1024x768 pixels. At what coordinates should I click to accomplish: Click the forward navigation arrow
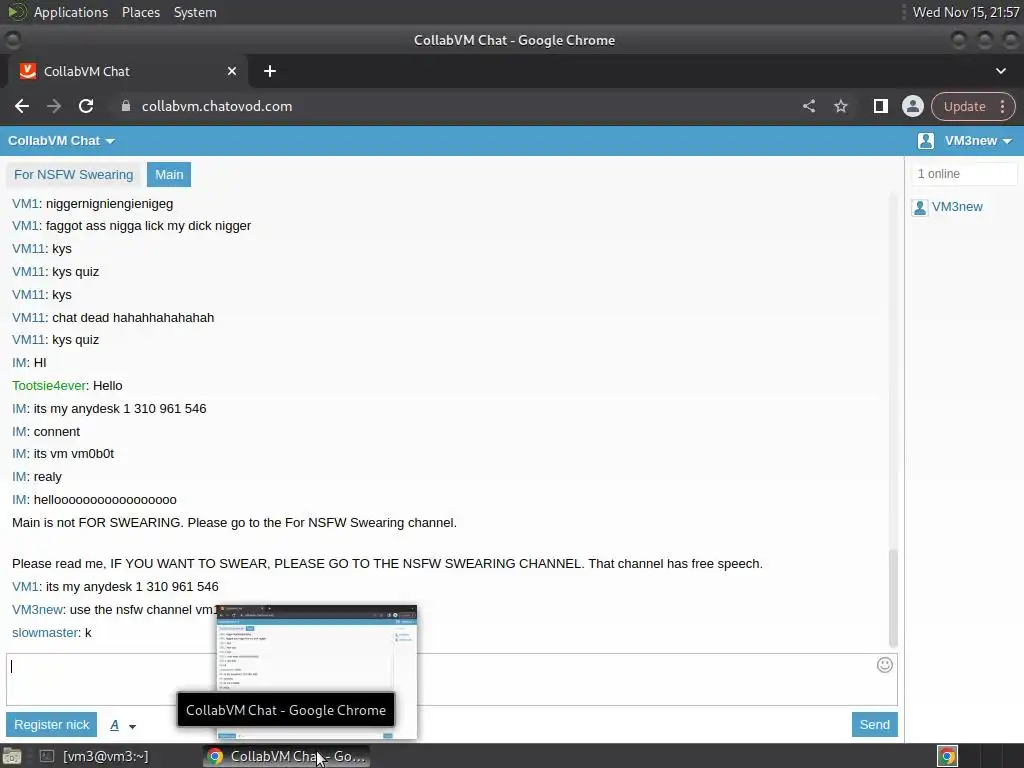pyautogui.click(x=54, y=106)
